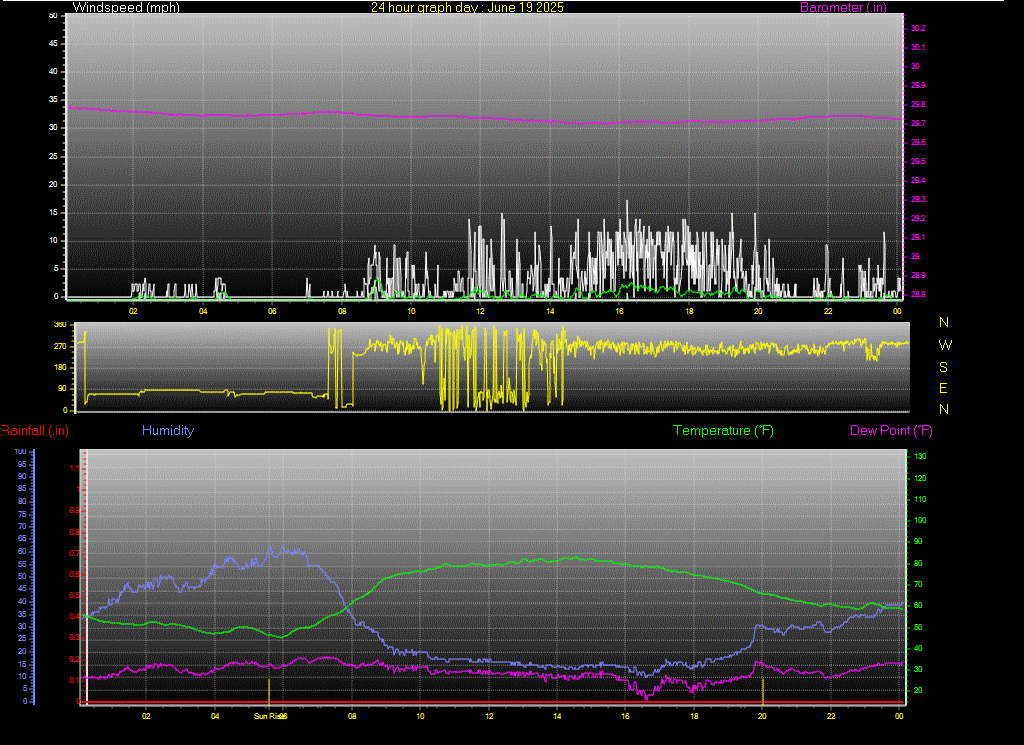Click the "W" compass direction label
The height and width of the screenshot is (745, 1024).
click(x=945, y=345)
